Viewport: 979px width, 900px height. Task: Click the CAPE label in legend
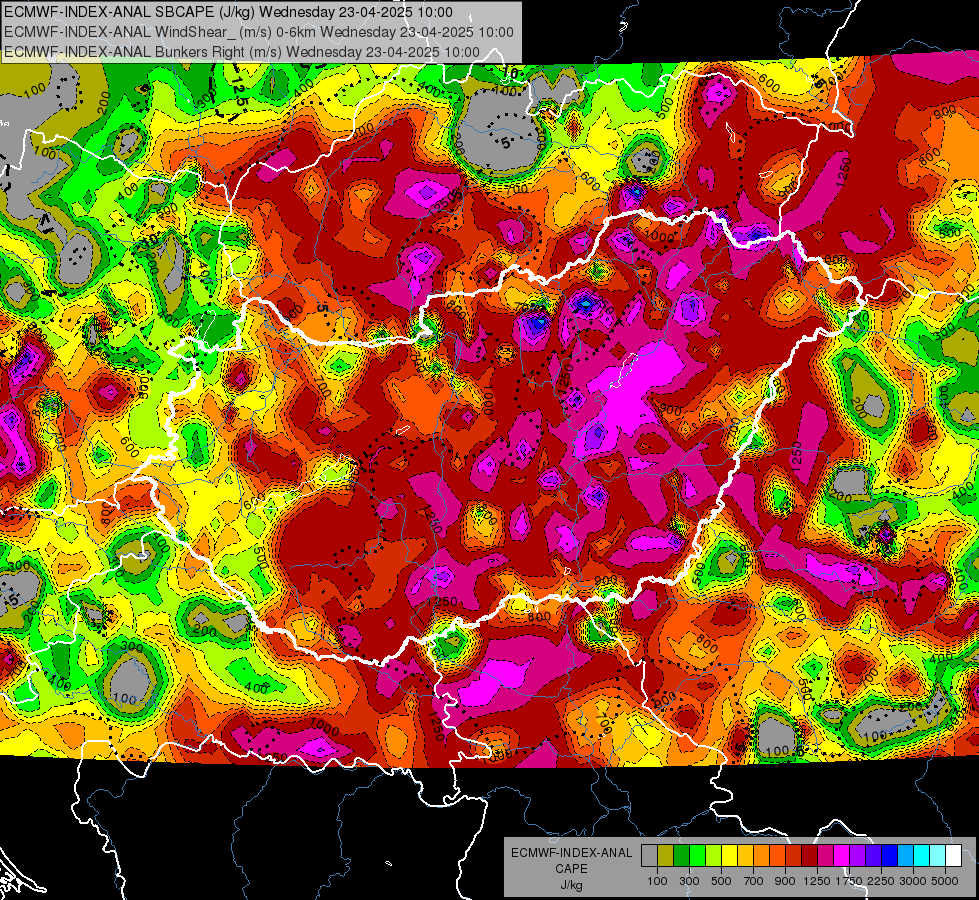pos(571,869)
